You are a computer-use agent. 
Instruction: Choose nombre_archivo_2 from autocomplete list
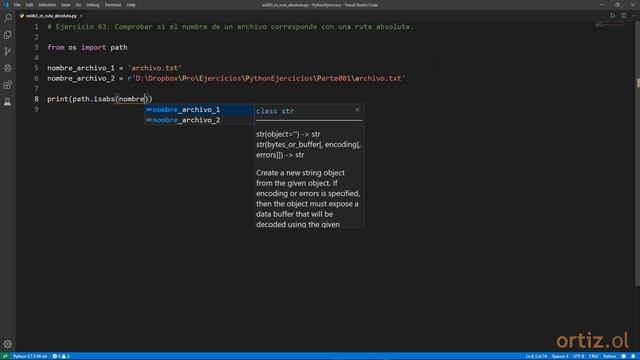click(x=199, y=120)
